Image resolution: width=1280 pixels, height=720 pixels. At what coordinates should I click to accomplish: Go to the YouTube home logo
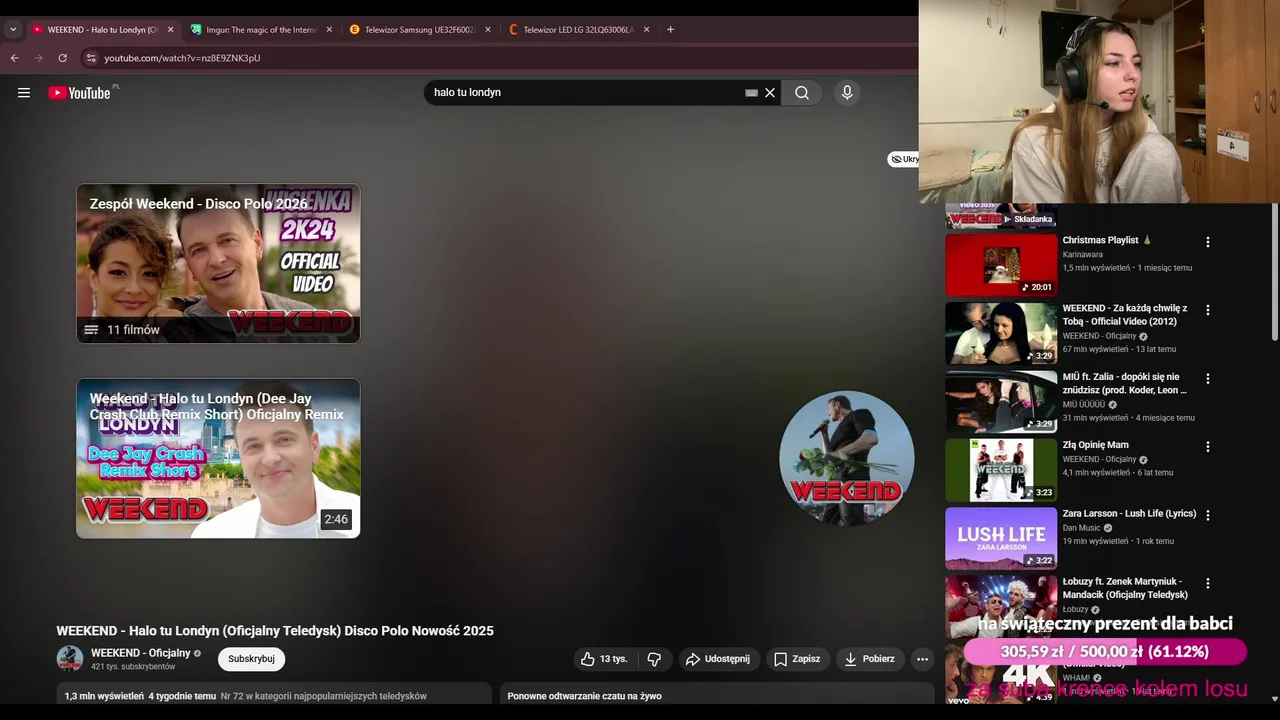(79, 93)
